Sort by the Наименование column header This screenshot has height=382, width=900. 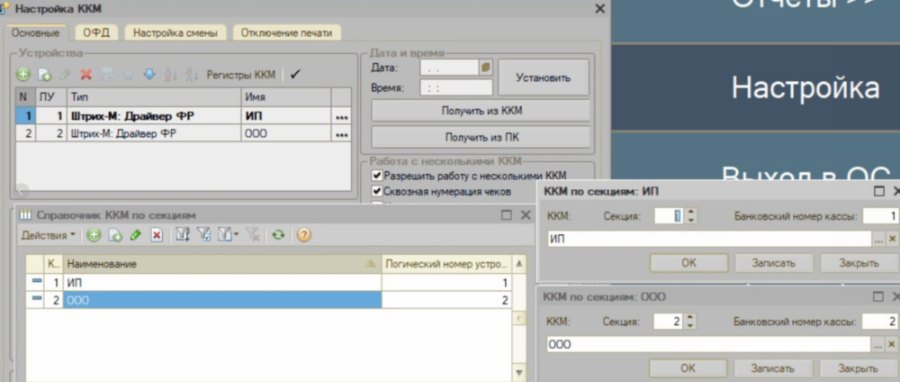click(222, 264)
